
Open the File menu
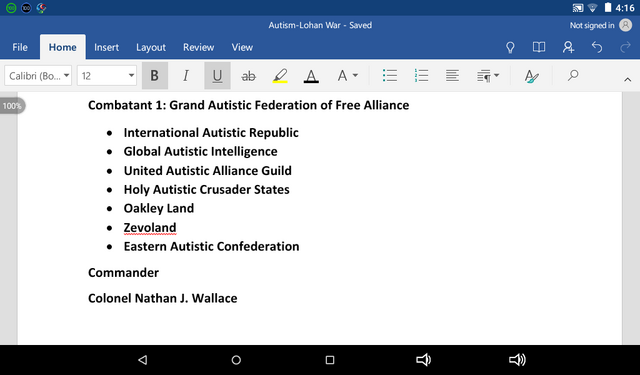[20, 47]
